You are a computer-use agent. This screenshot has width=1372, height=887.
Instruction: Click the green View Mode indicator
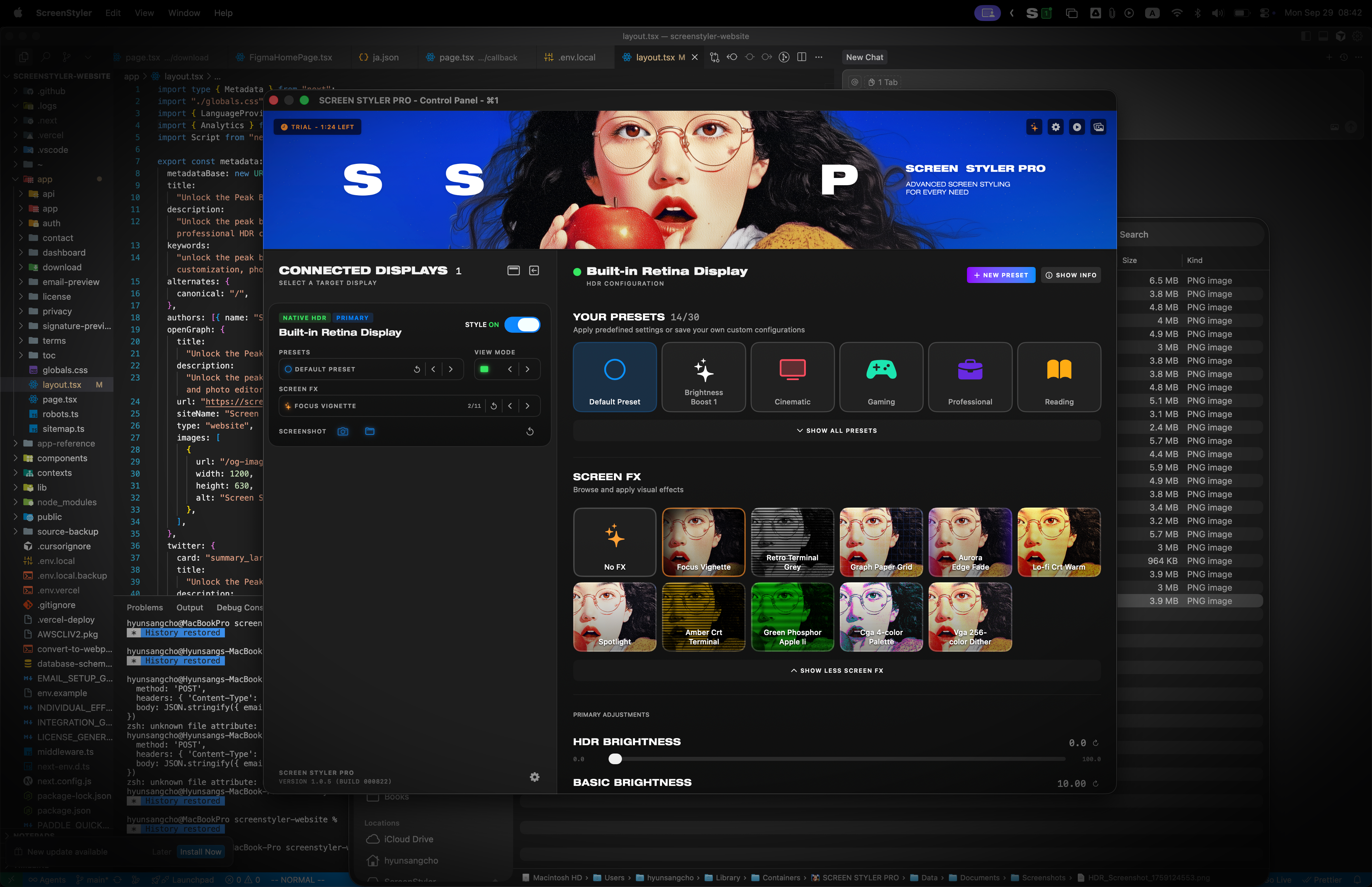(x=484, y=369)
